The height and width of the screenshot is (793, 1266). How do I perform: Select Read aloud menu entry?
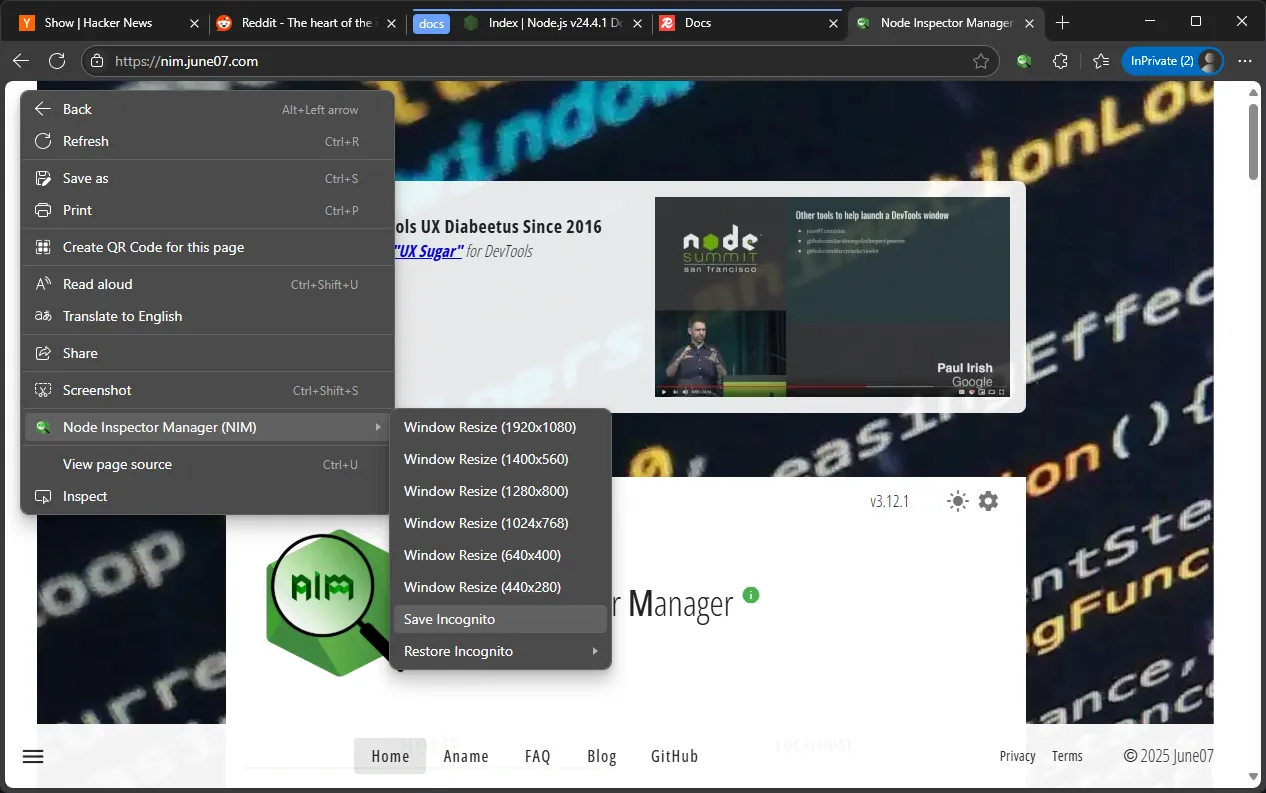click(x=208, y=284)
